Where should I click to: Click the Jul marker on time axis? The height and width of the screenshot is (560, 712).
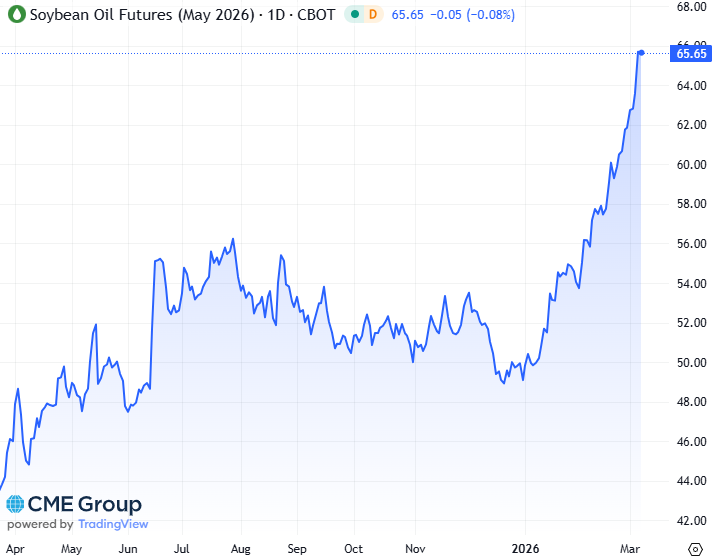[x=183, y=549]
